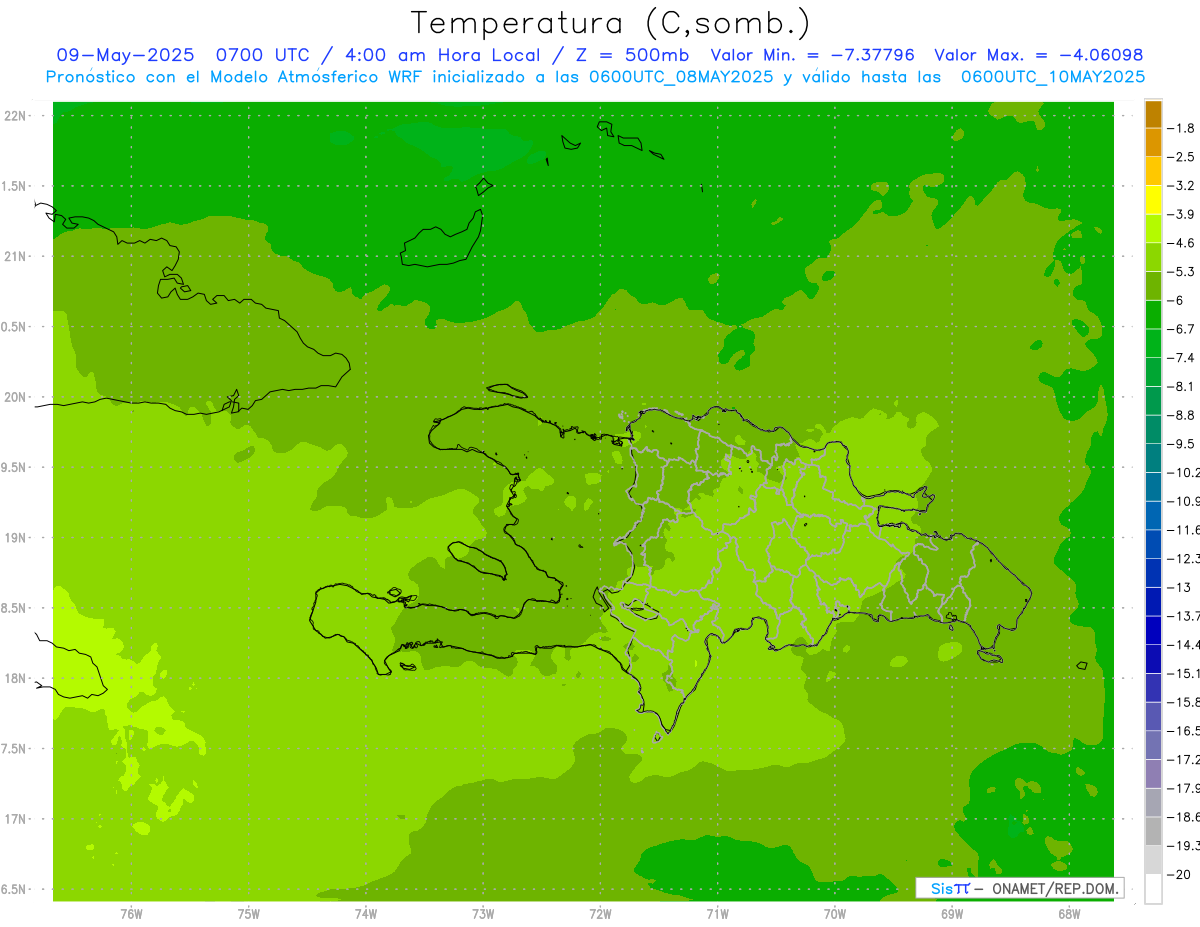Click the '68W' longitude label
The image size is (1200, 927).
click(x=1069, y=914)
